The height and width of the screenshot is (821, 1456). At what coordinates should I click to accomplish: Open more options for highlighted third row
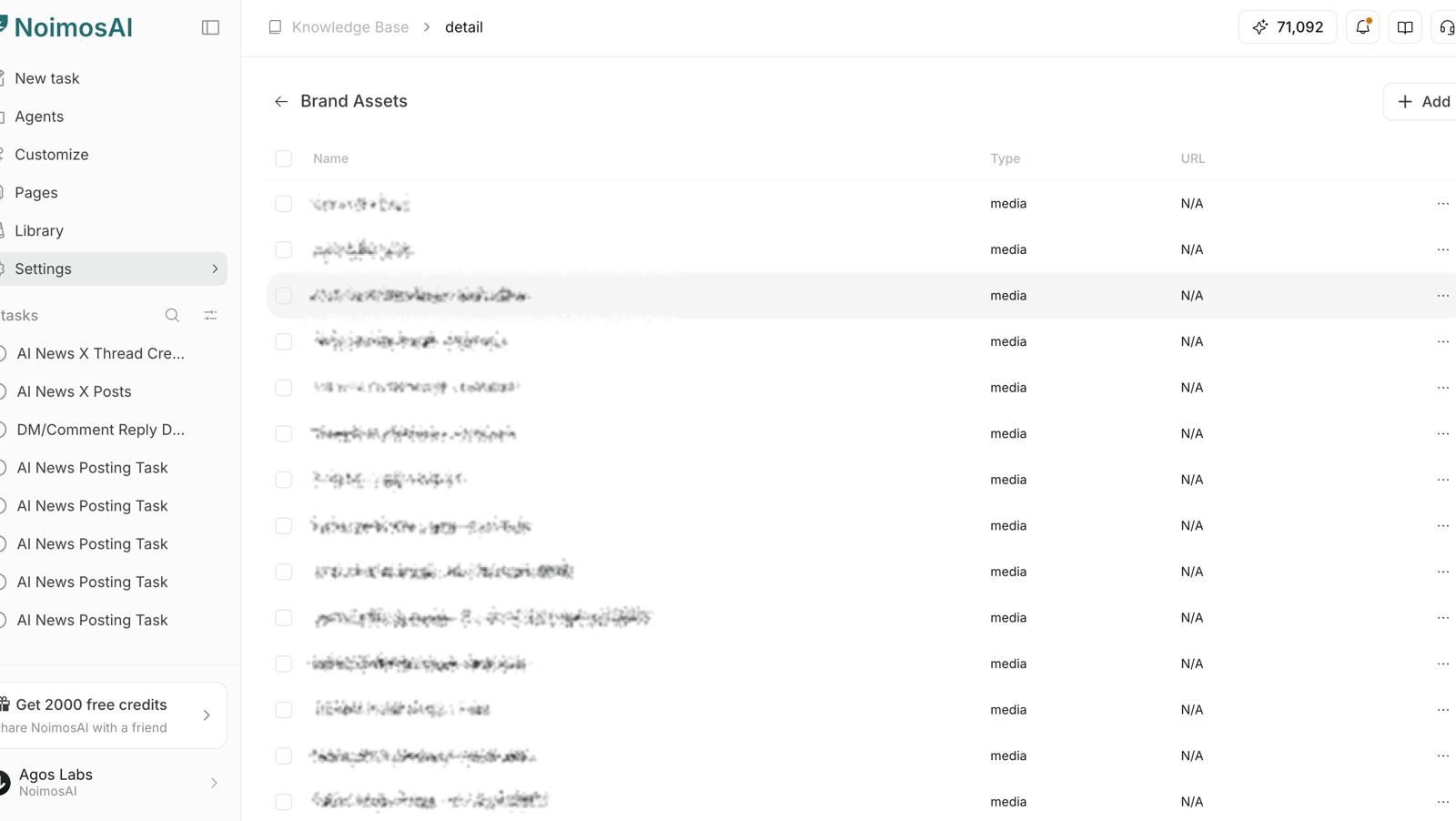(1443, 296)
